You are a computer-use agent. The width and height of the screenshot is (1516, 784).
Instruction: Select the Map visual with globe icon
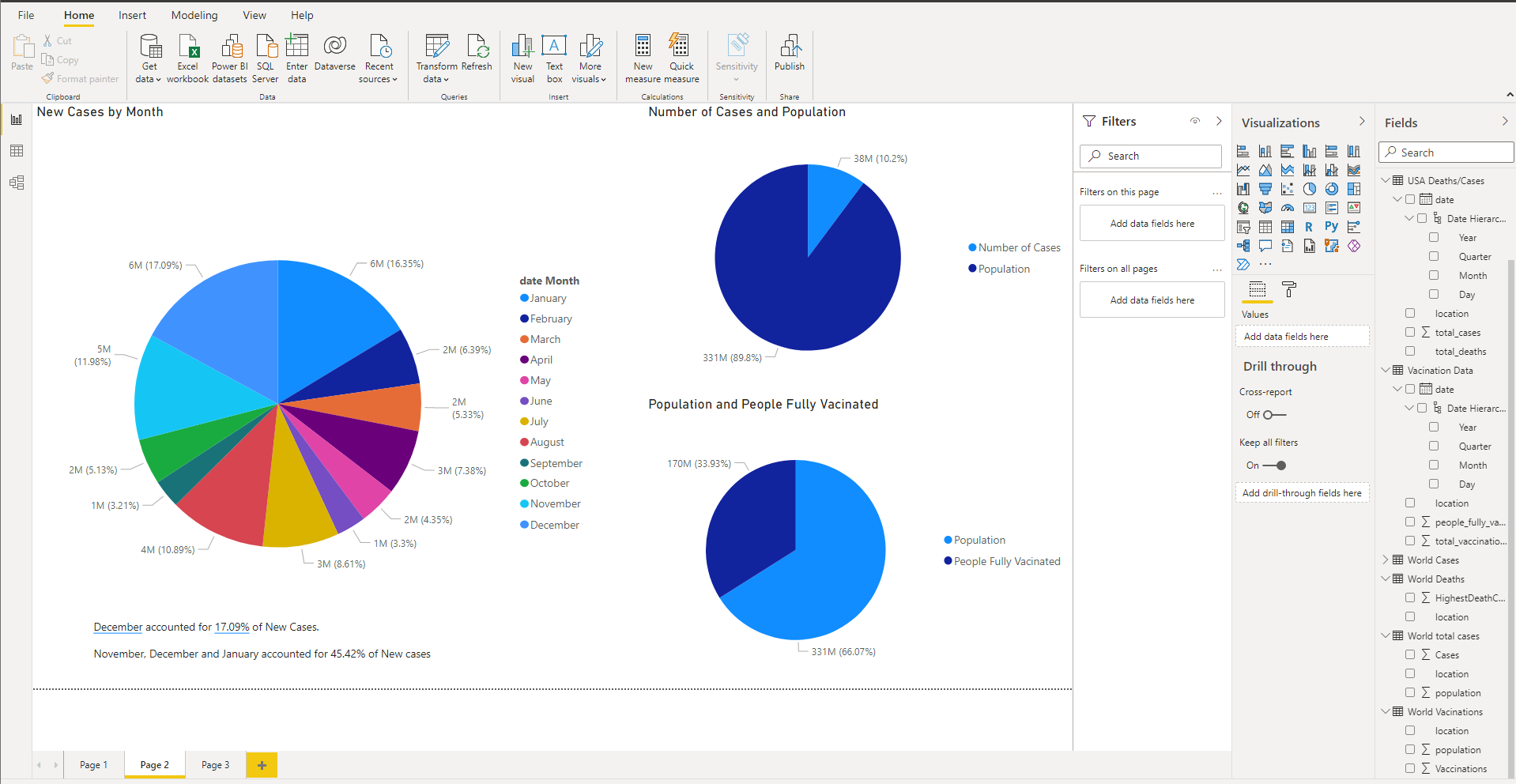tap(1243, 208)
